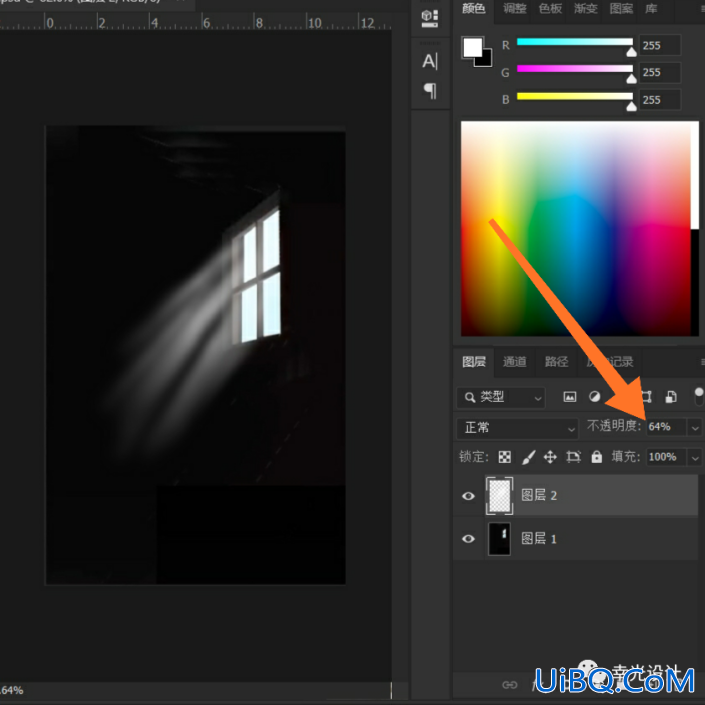The height and width of the screenshot is (705, 705).
Task: Click the 填充 field showing 100%
Action: (666, 457)
